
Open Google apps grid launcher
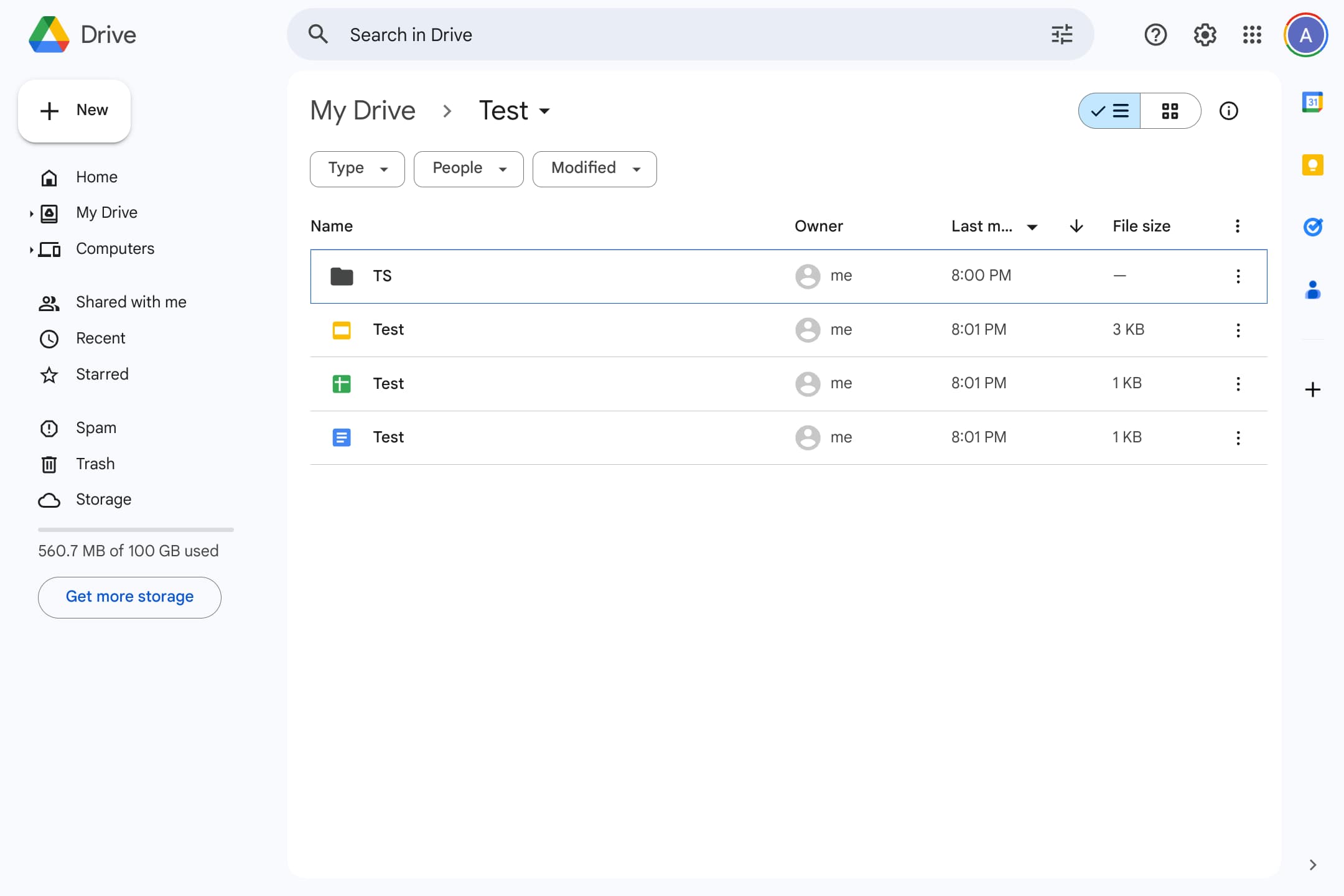(x=1252, y=34)
